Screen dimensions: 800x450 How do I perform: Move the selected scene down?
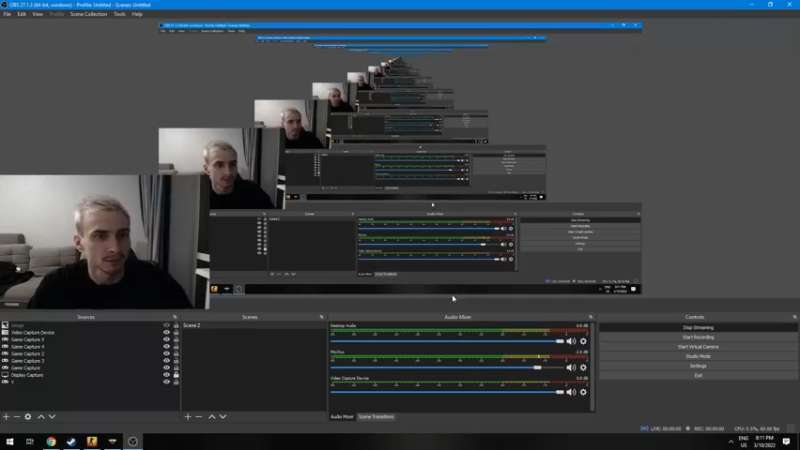click(223, 417)
